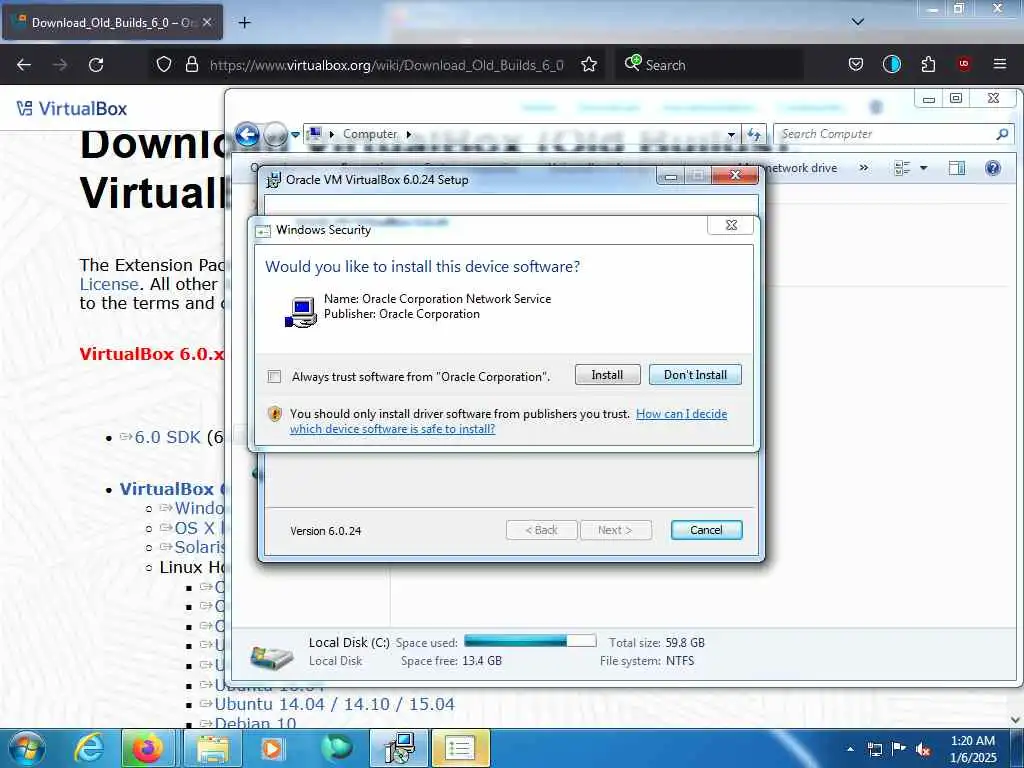This screenshot has height=768, width=1024.
Task: Open Action Center flag icon
Action: 899,749
